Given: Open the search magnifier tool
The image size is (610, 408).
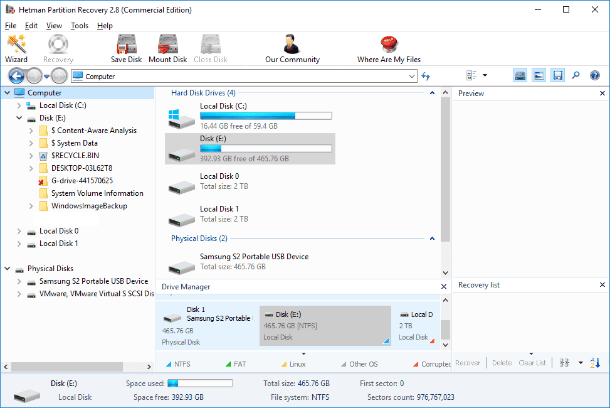Looking at the screenshot, I should pyautogui.click(x=576, y=75).
